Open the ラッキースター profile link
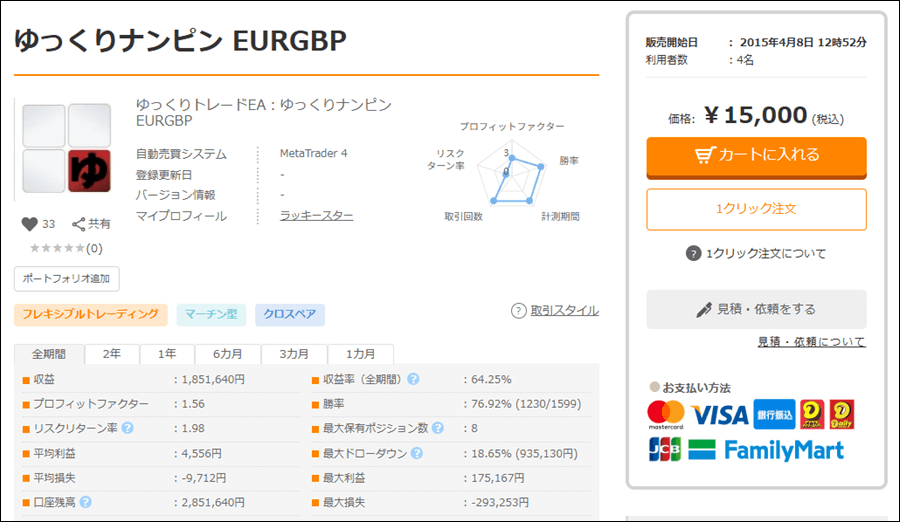900x522 pixels. pos(316,216)
